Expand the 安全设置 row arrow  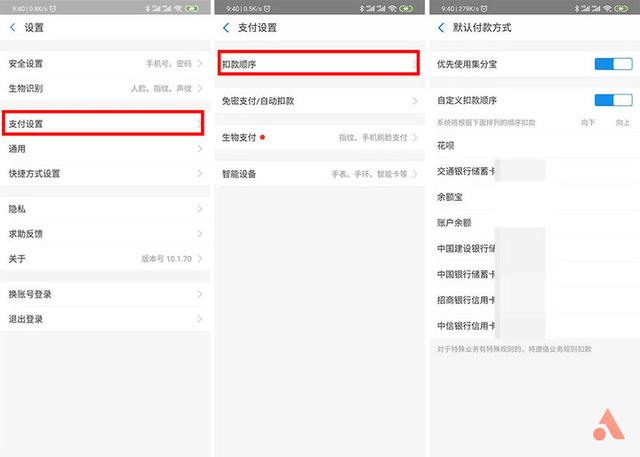200,63
